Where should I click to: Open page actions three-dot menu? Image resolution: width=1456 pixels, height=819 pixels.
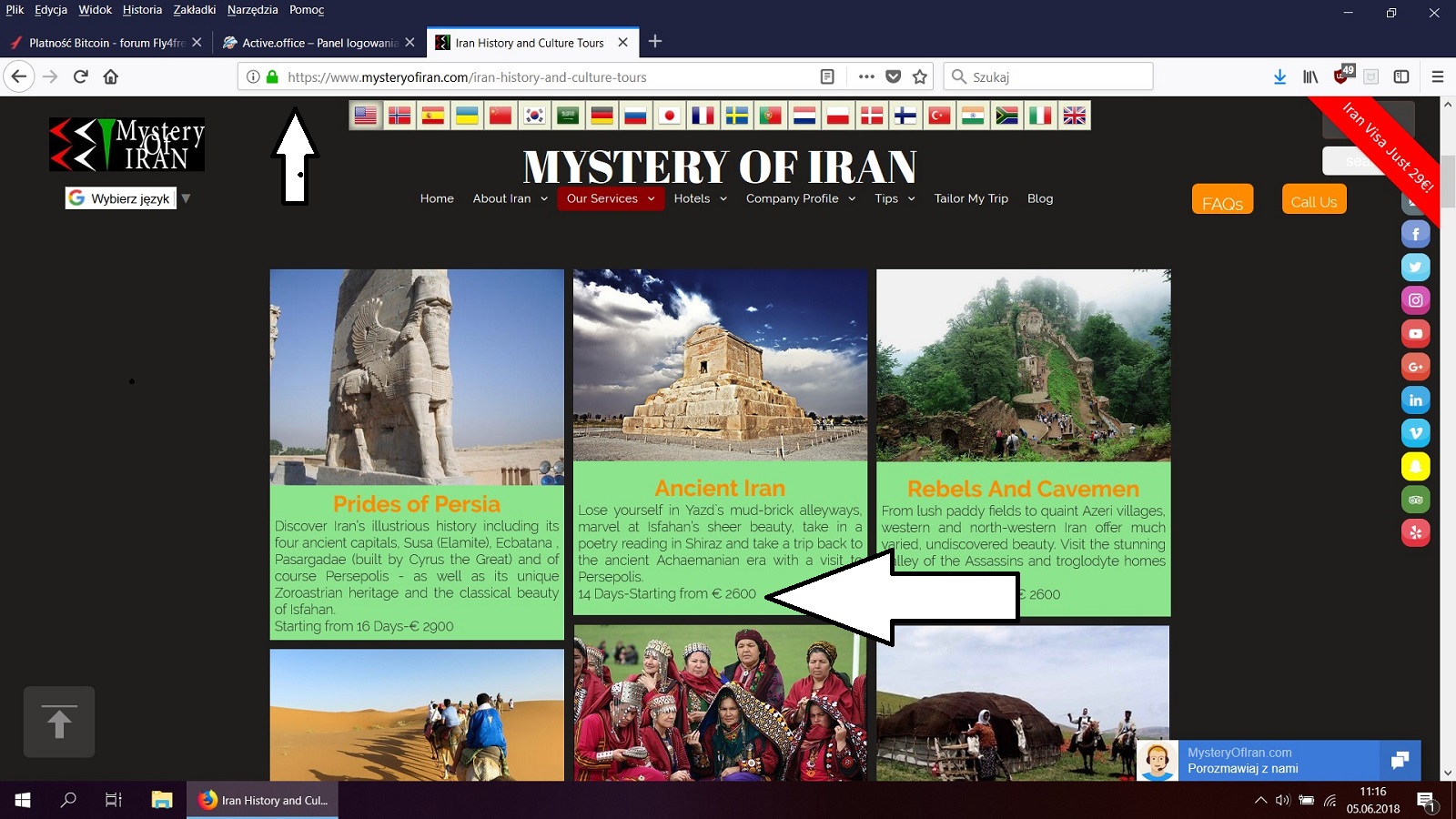[x=866, y=77]
